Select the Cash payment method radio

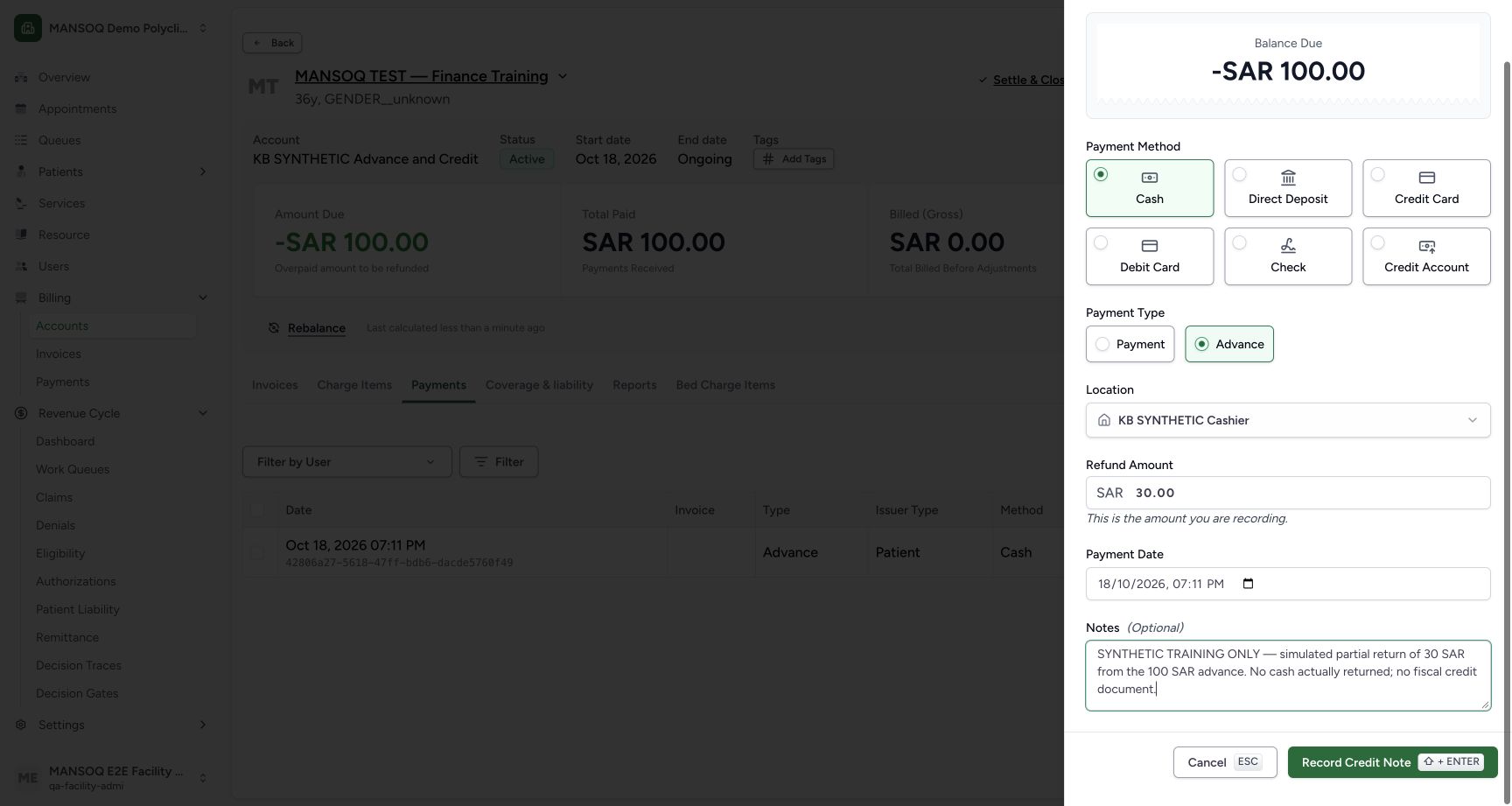point(1101,174)
